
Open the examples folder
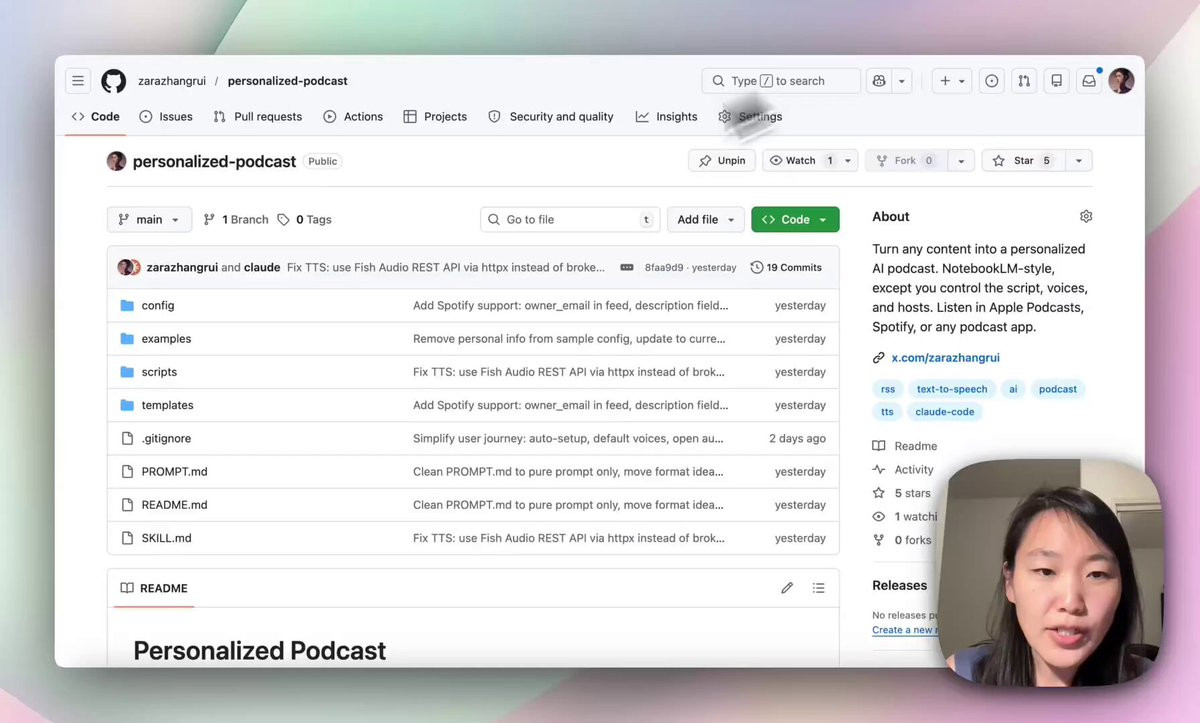(166, 339)
